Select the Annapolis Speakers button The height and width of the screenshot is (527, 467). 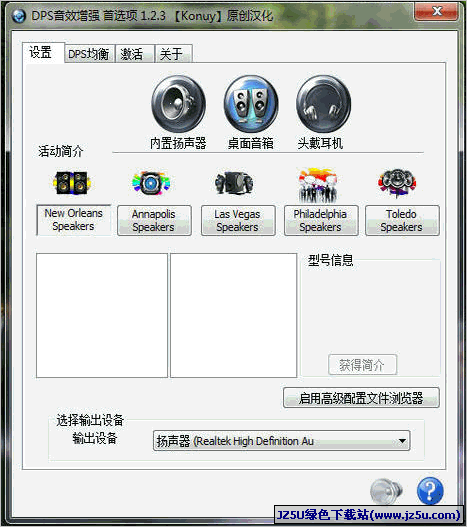pos(154,220)
